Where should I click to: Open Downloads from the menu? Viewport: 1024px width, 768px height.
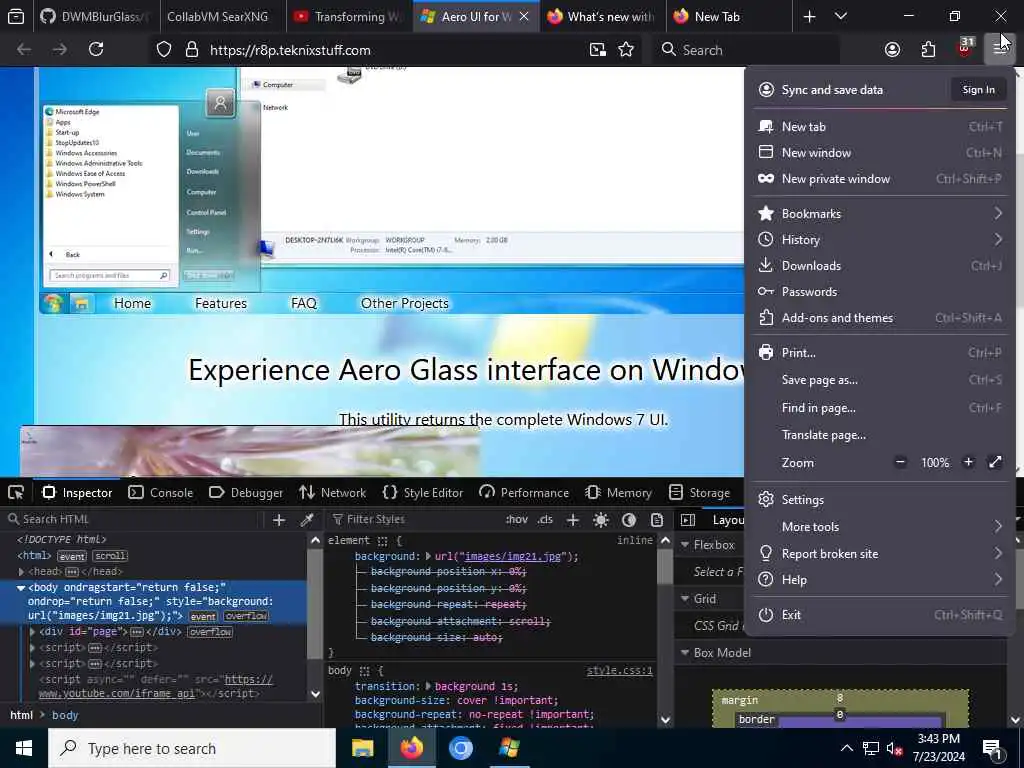(880, 266)
